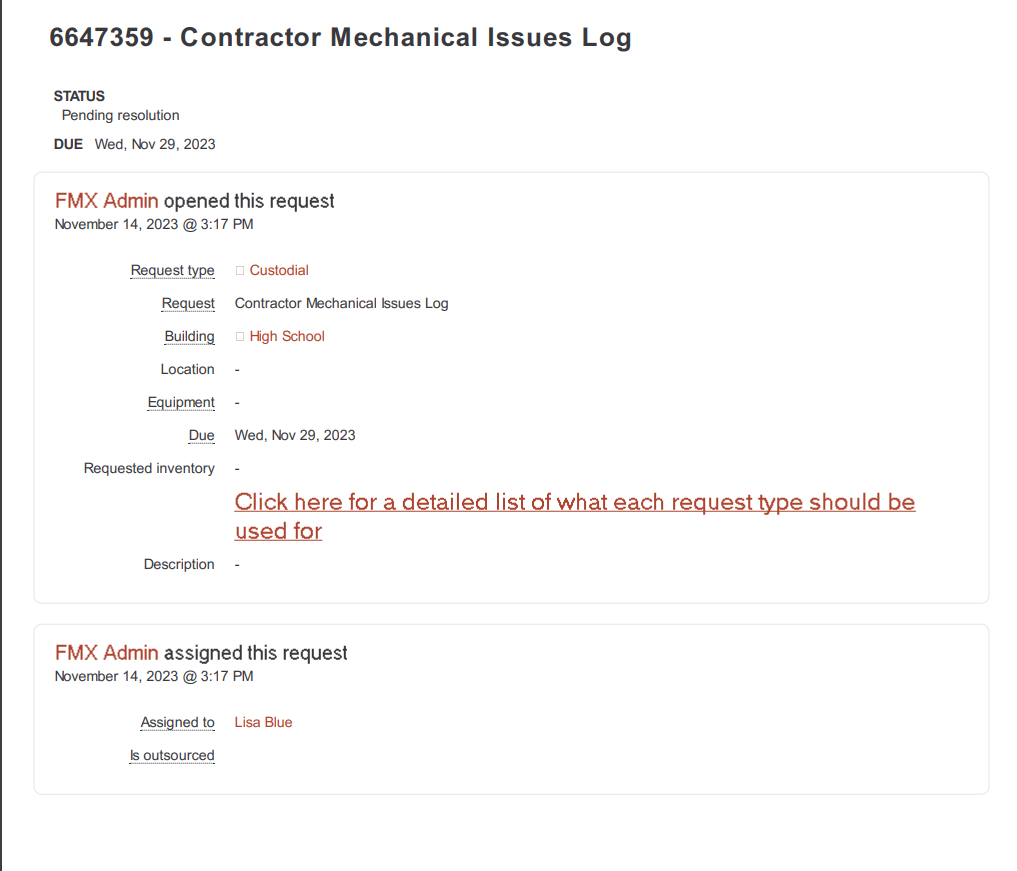Click the page title 6647359 Contractor Mechanical Issues Log
Viewport: 1017px width, 871px height.
coord(341,38)
